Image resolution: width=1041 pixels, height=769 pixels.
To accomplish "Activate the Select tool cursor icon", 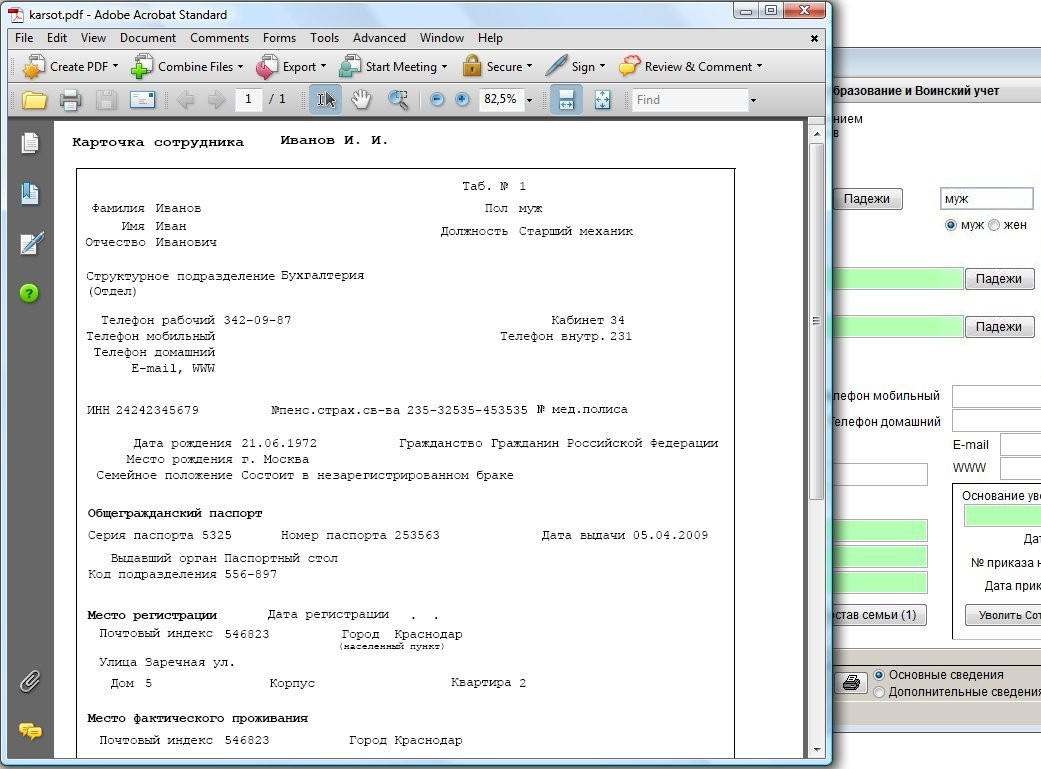I will pos(327,99).
